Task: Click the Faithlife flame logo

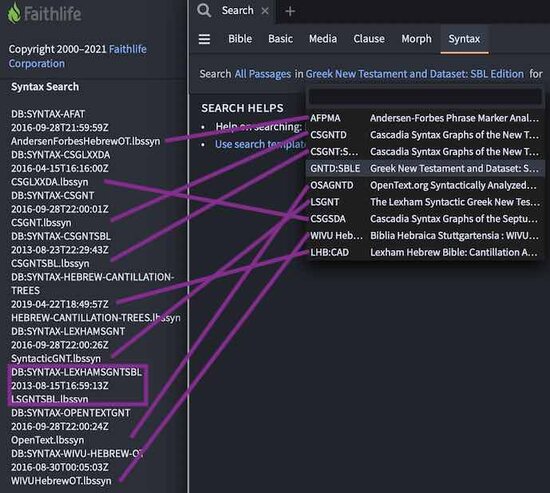Action: click(14, 13)
